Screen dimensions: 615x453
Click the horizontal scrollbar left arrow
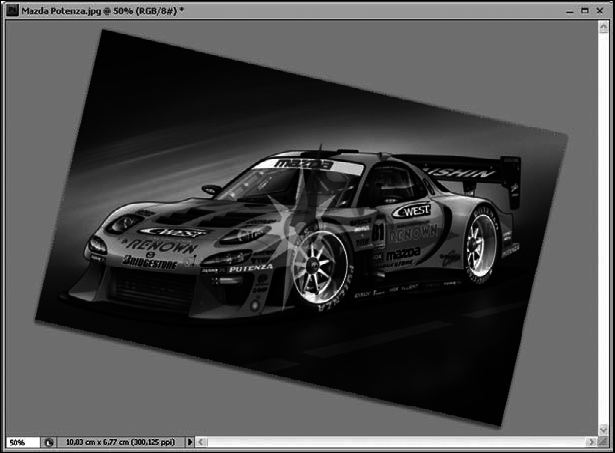click(201, 442)
